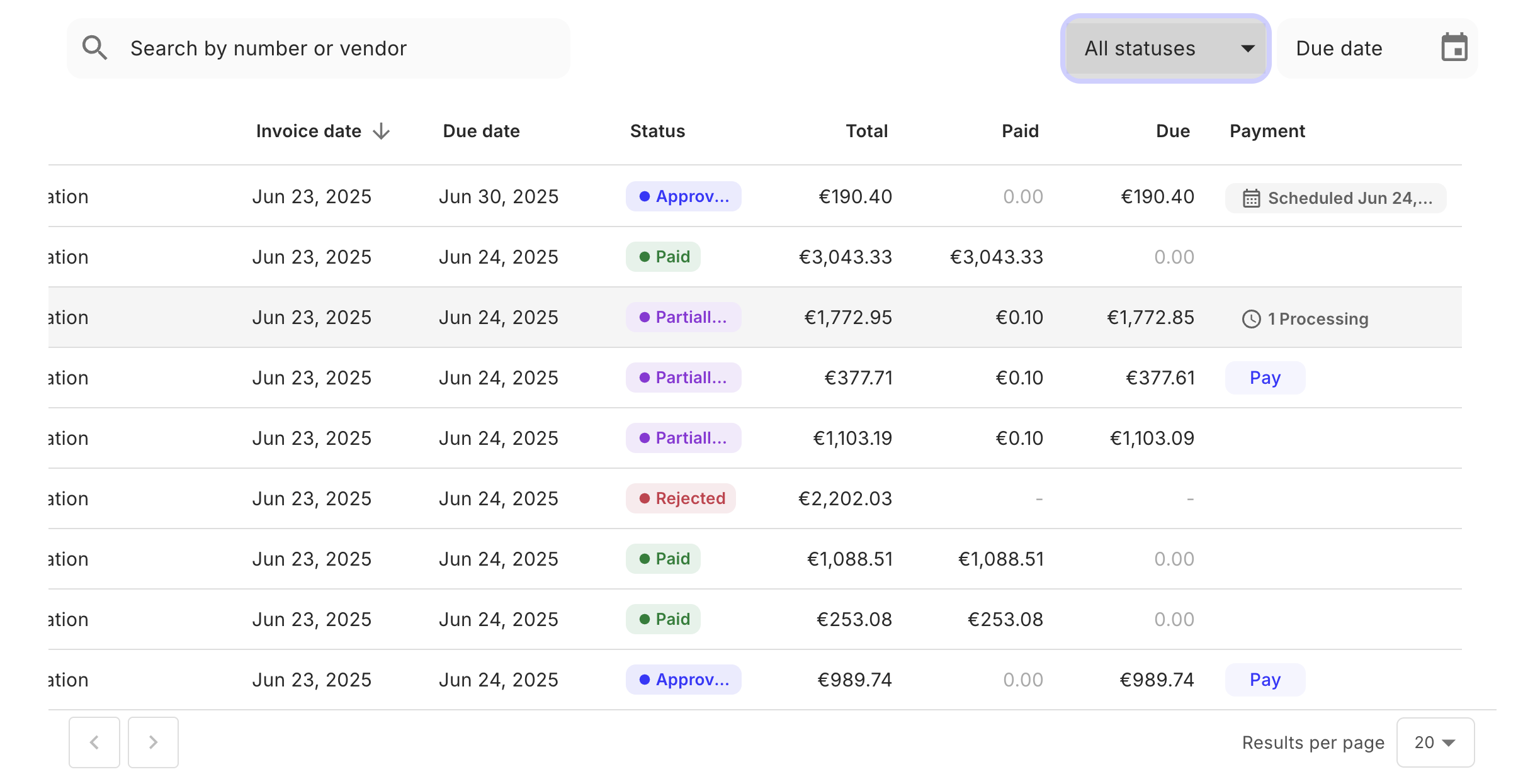This screenshot has width=1523, height=784.
Task: Sort by Due date column header
Action: point(481,131)
